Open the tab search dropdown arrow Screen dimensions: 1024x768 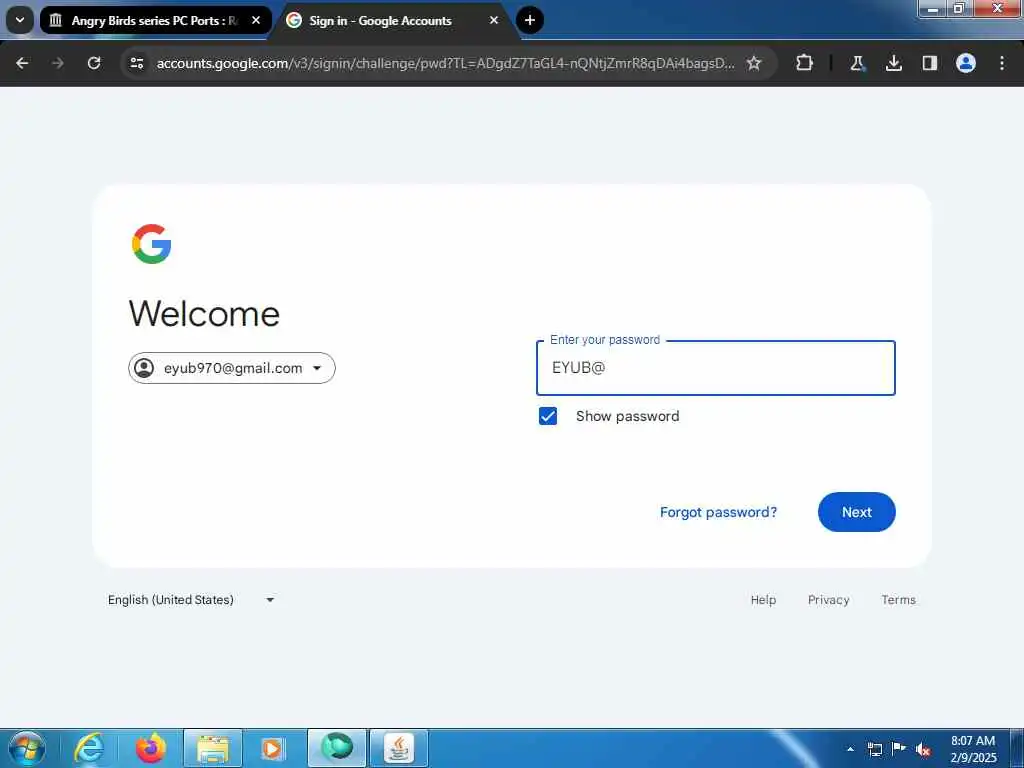pyautogui.click(x=20, y=20)
